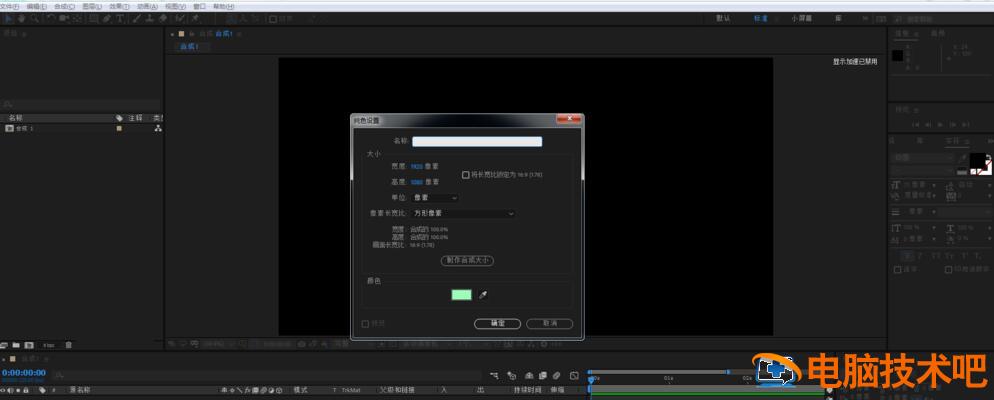Toggle the snapping checkbox in toolbar

[x=273, y=19]
